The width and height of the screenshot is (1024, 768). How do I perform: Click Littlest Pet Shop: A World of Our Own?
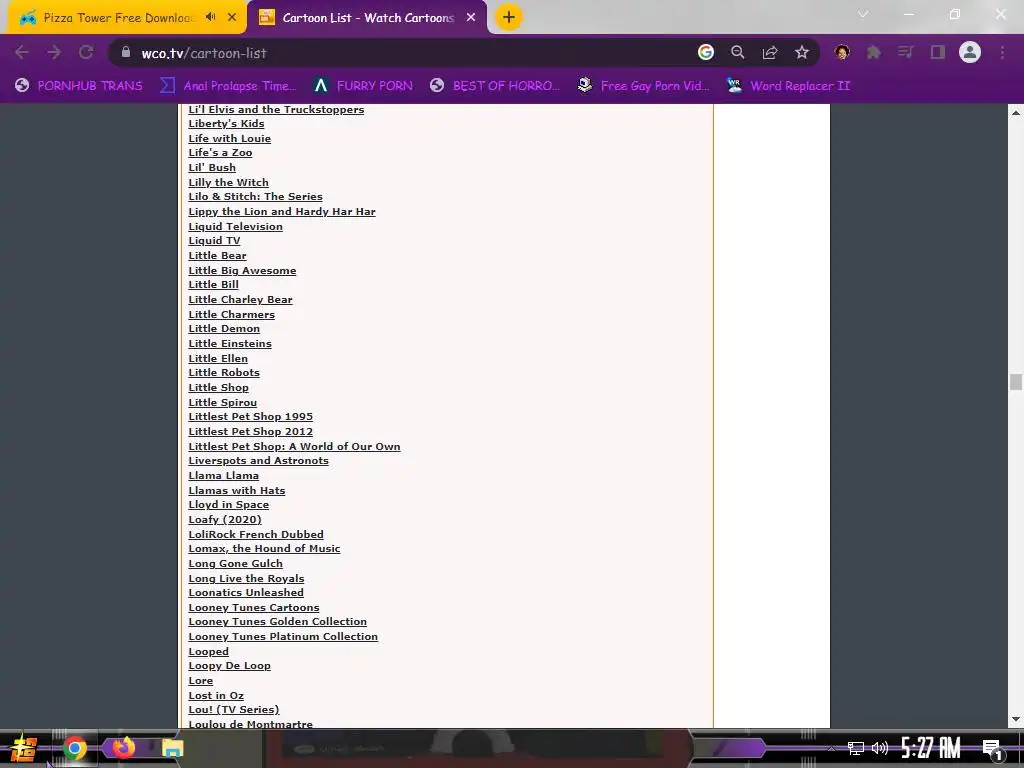click(295, 447)
